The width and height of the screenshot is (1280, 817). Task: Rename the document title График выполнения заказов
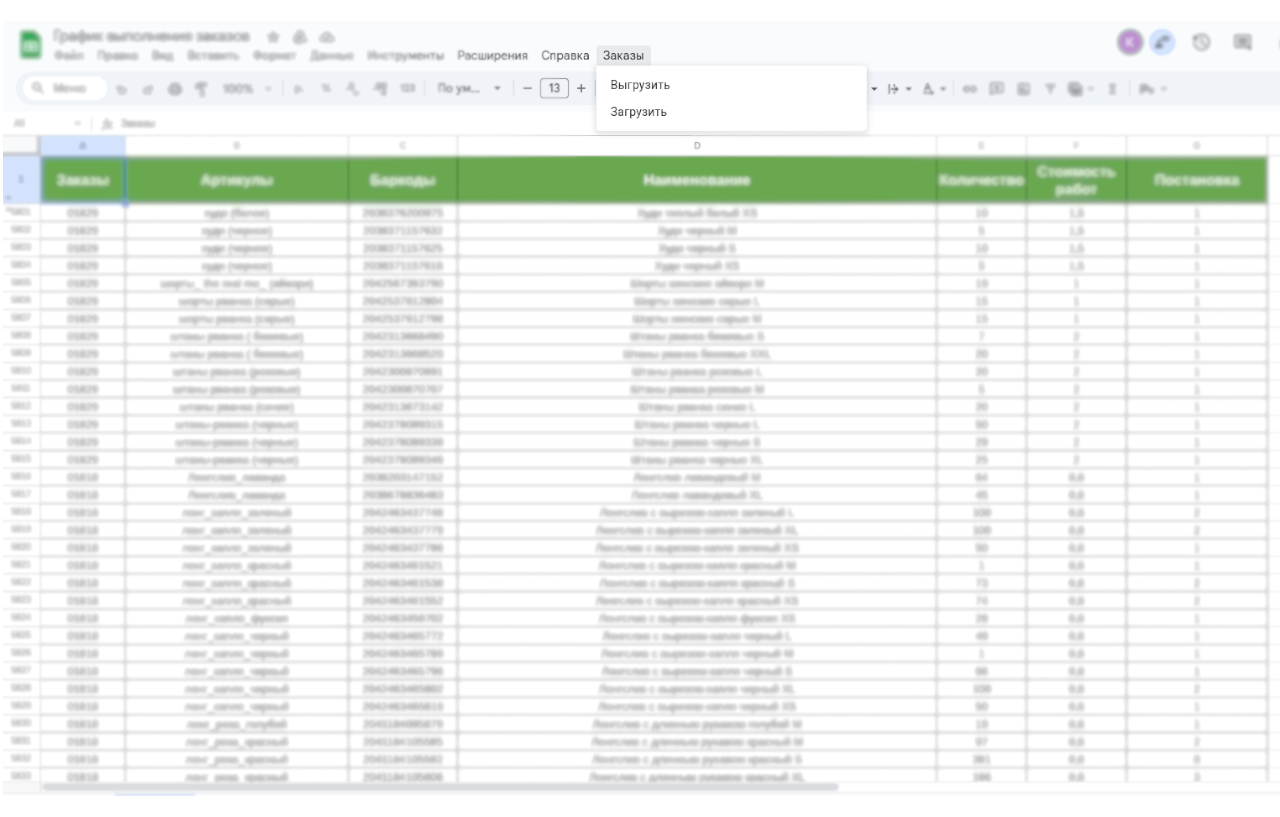point(152,37)
